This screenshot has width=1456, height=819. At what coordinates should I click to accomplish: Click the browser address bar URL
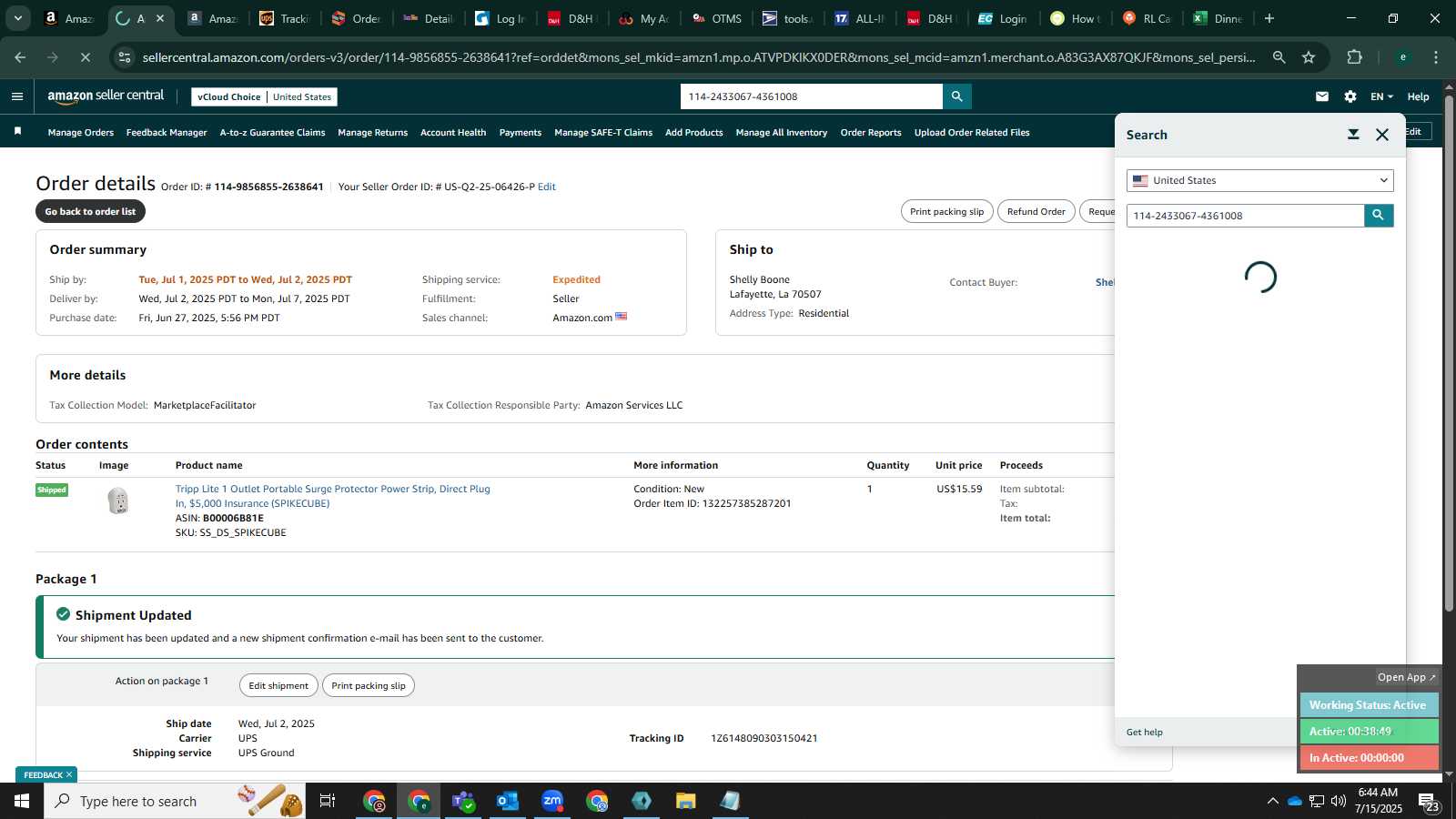pos(698,57)
